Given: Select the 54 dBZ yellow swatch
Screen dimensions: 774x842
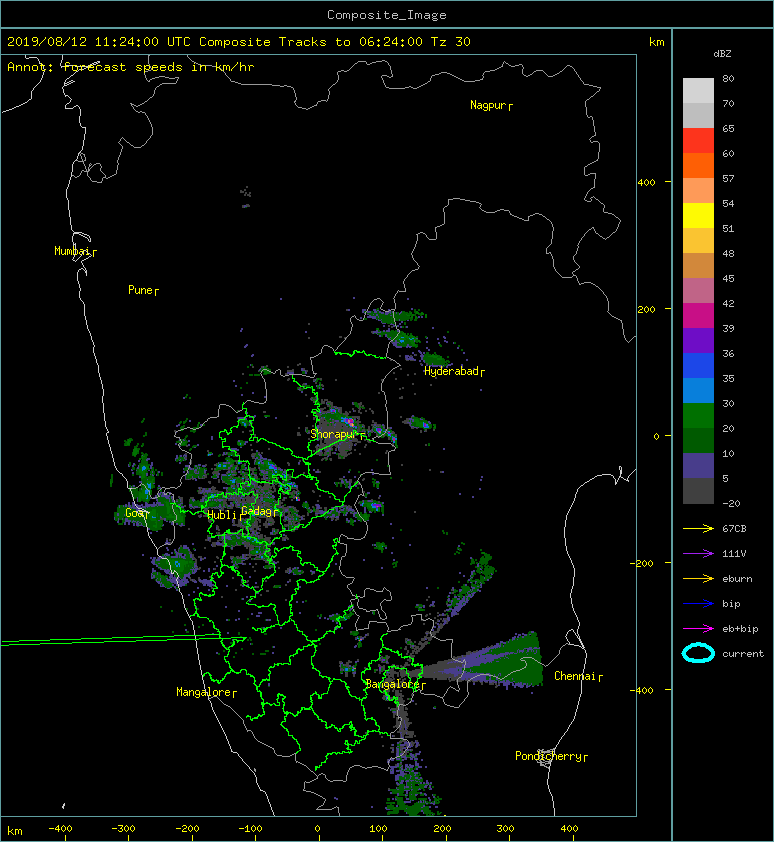Looking at the screenshot, I should coord(698,215).
